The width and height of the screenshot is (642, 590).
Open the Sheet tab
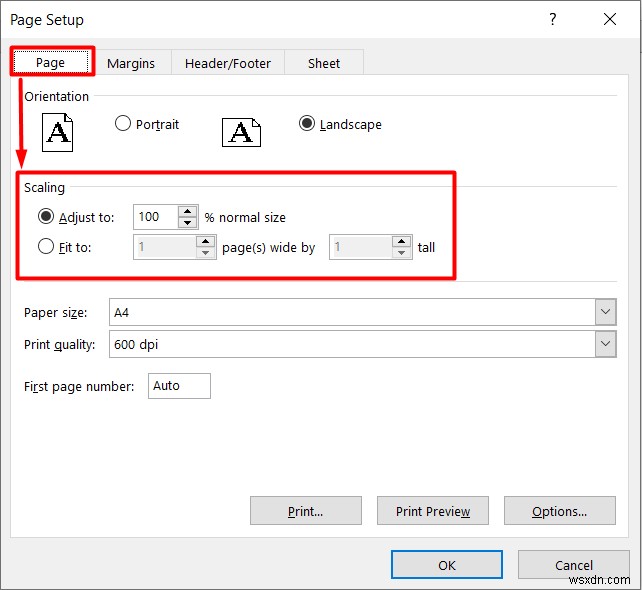coord(324,63)
